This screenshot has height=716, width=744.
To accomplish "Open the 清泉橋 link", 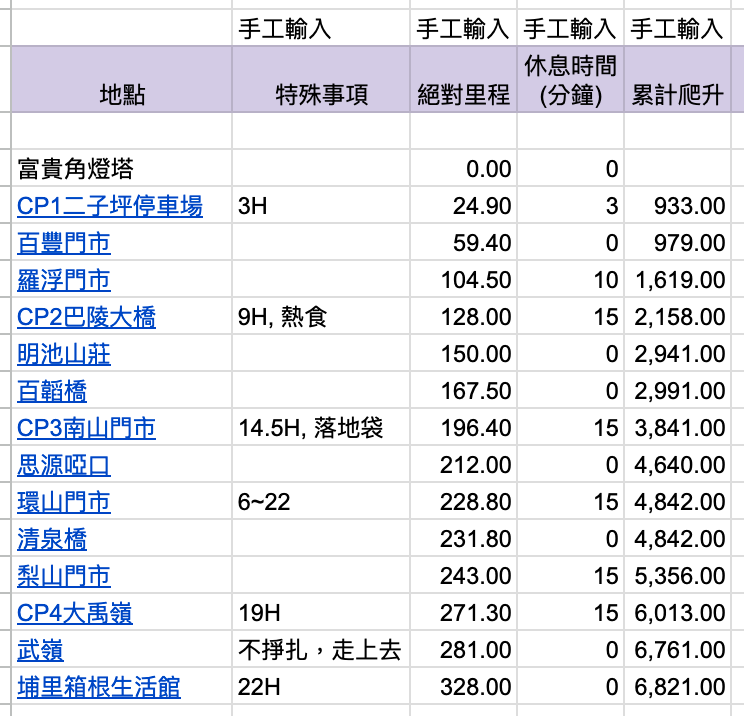I will tap(52, 539).
